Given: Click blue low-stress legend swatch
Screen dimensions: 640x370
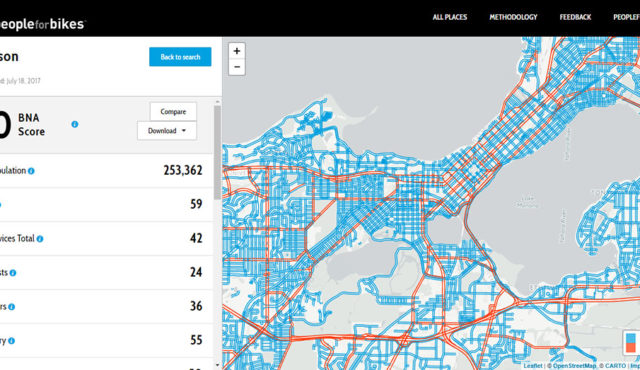Looking at the screenshot, I should (x=631, y=338).
